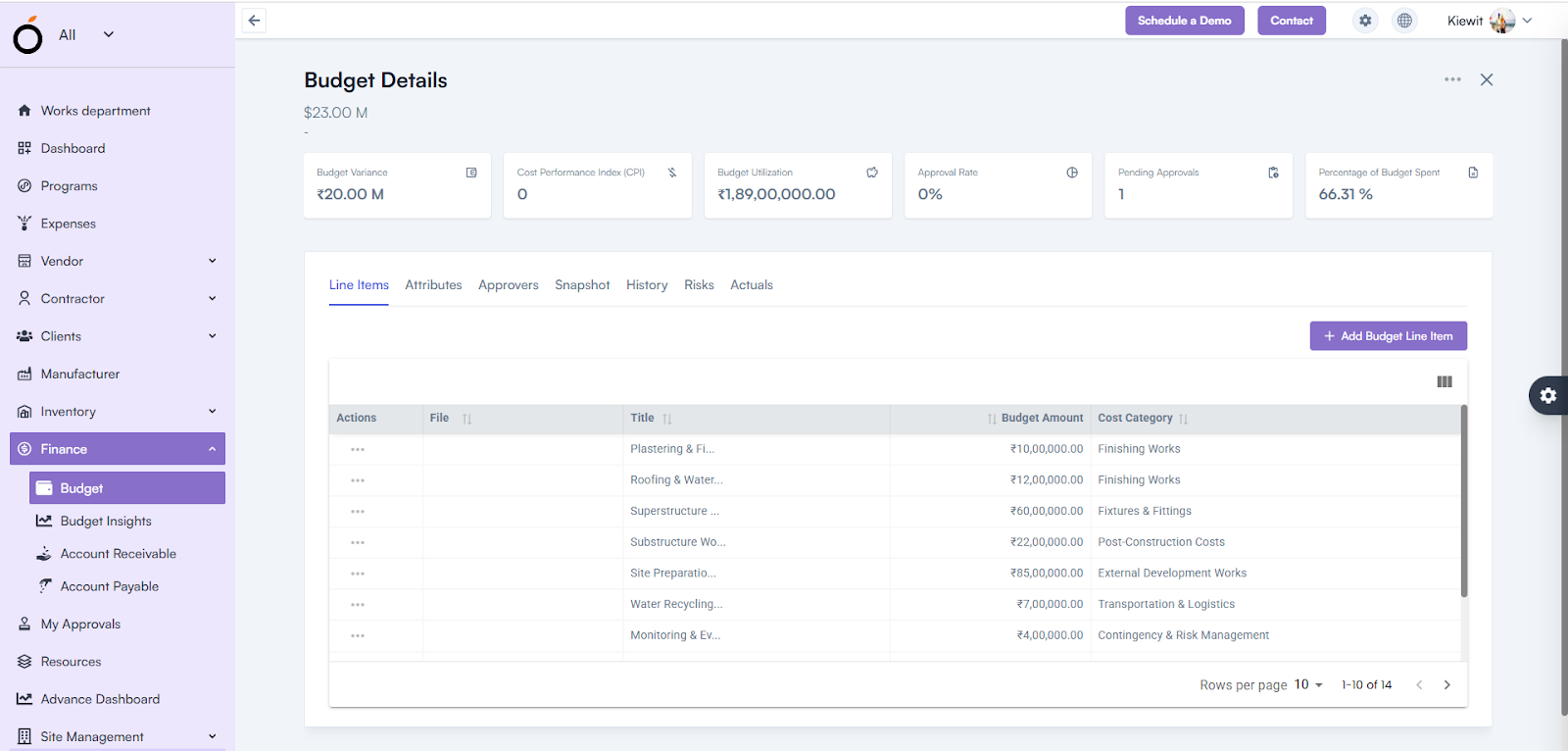Switch to the Approvers tab
This screenshot has width=1568, height=751.
[x=508, y=285]
